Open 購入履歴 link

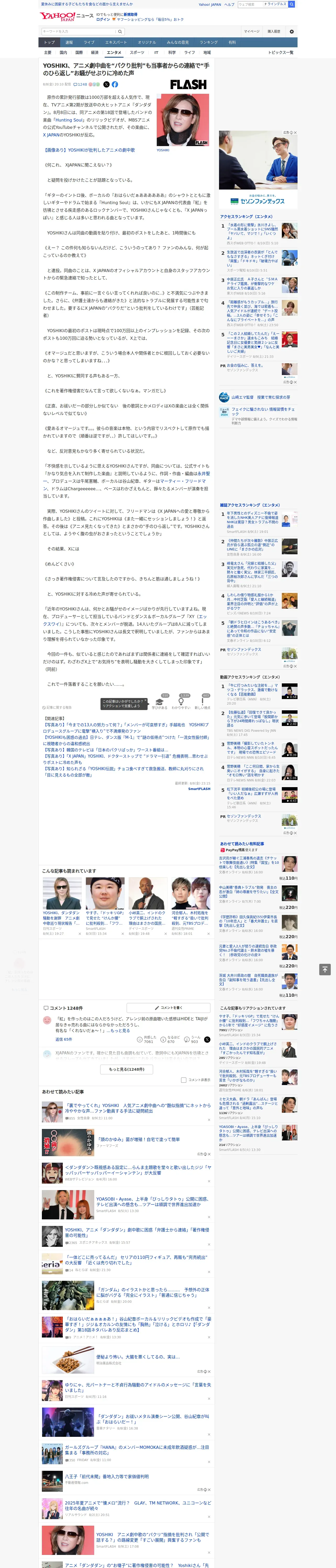pos(274,32)
